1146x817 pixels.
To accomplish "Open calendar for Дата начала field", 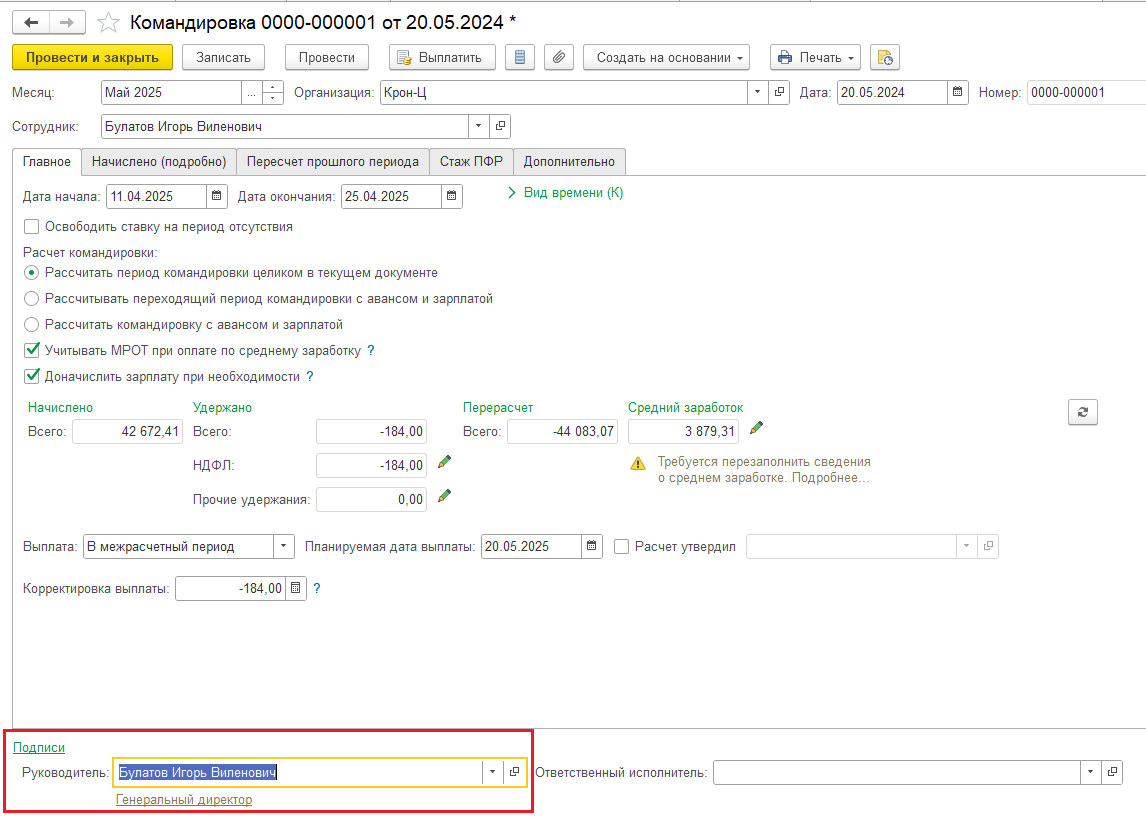I will (217, 196).
